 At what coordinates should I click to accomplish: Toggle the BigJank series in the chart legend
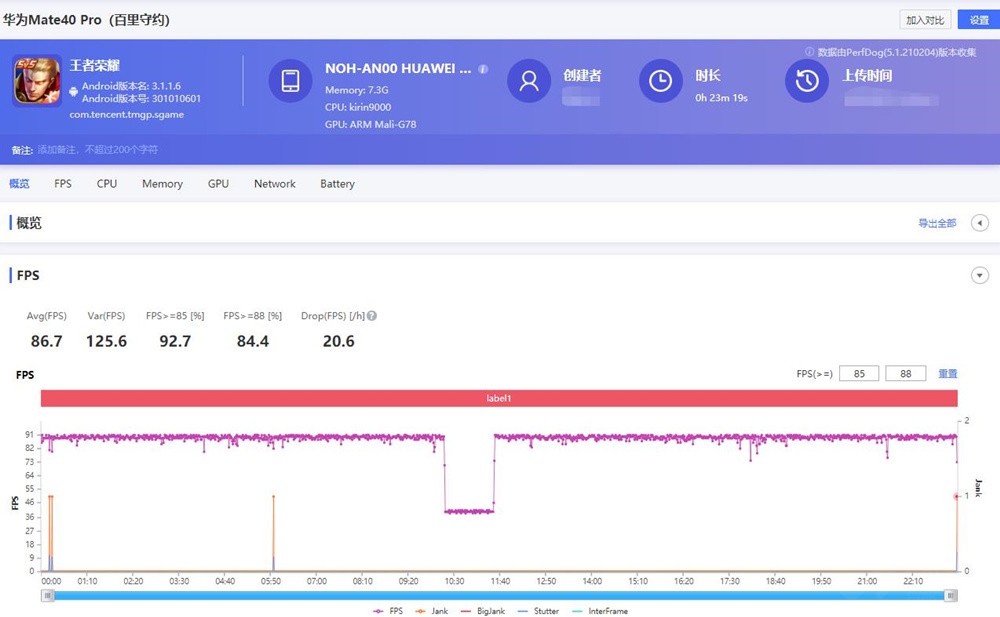coord(482,611)
